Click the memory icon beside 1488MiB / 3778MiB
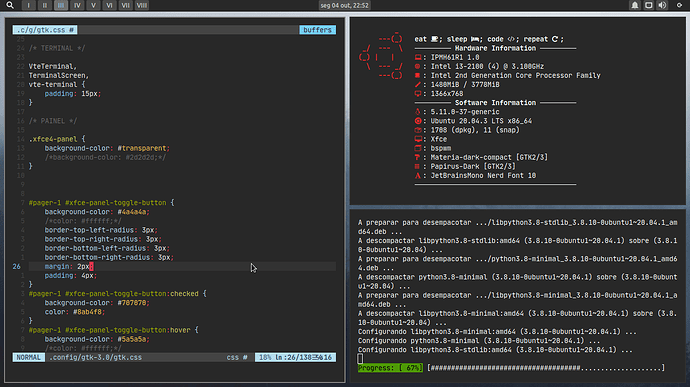This screenshot has height=387, width=690. (x=418, y=85)
